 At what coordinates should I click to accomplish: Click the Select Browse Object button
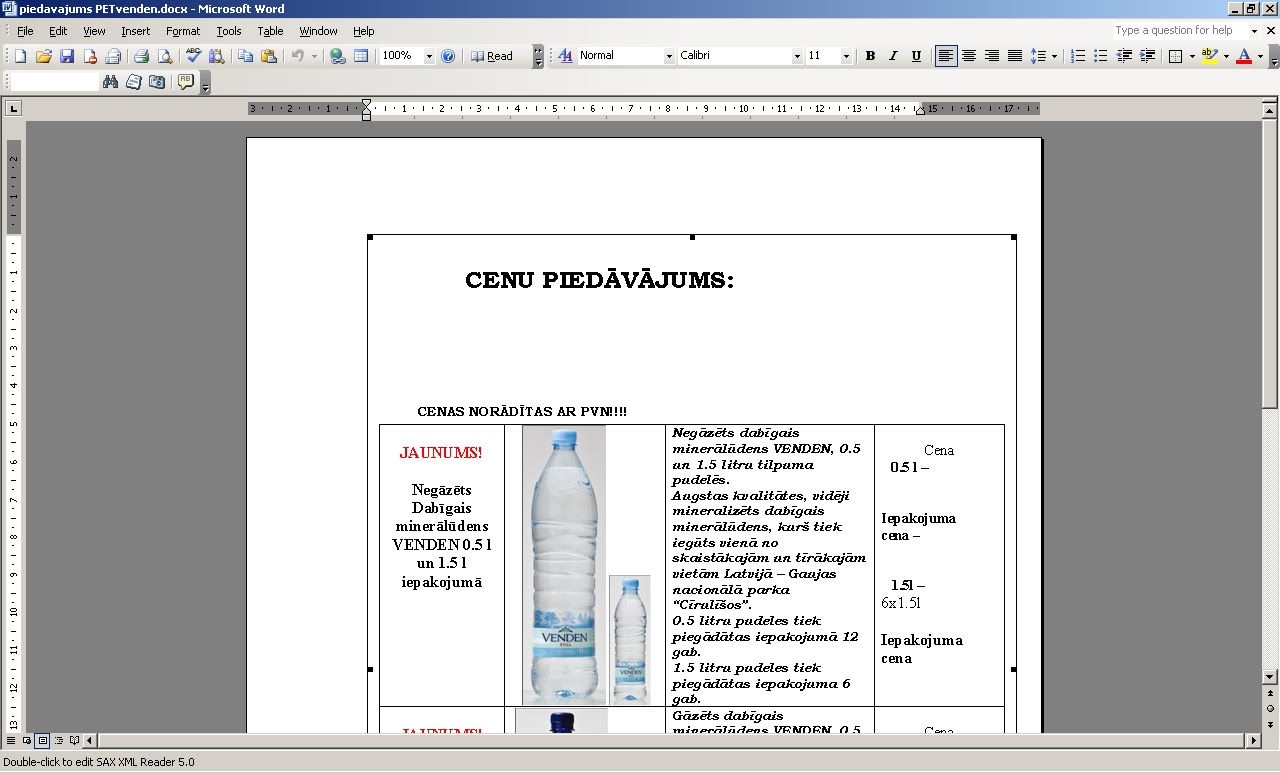pos(1270,708)
